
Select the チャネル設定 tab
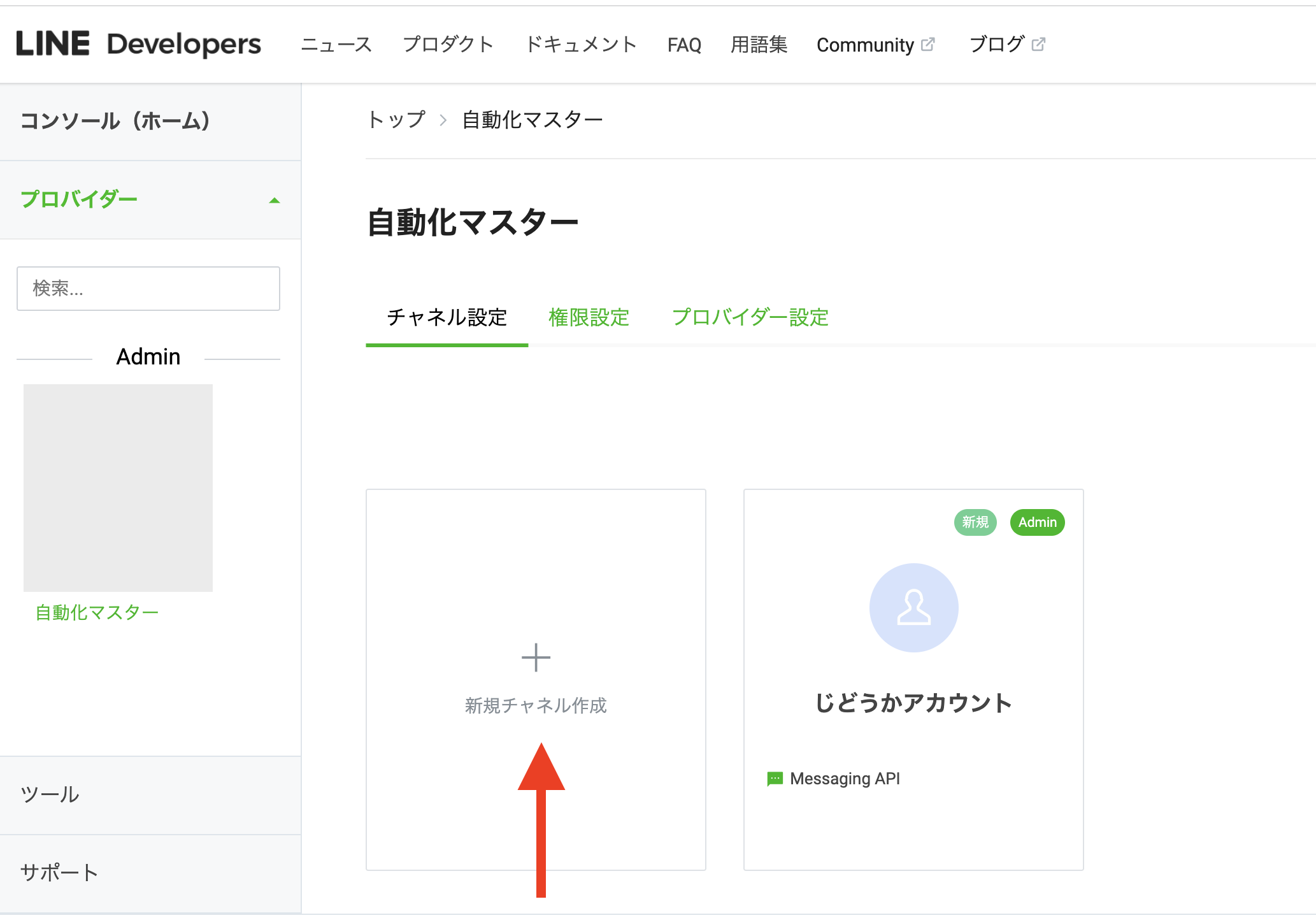click(447, 317)
